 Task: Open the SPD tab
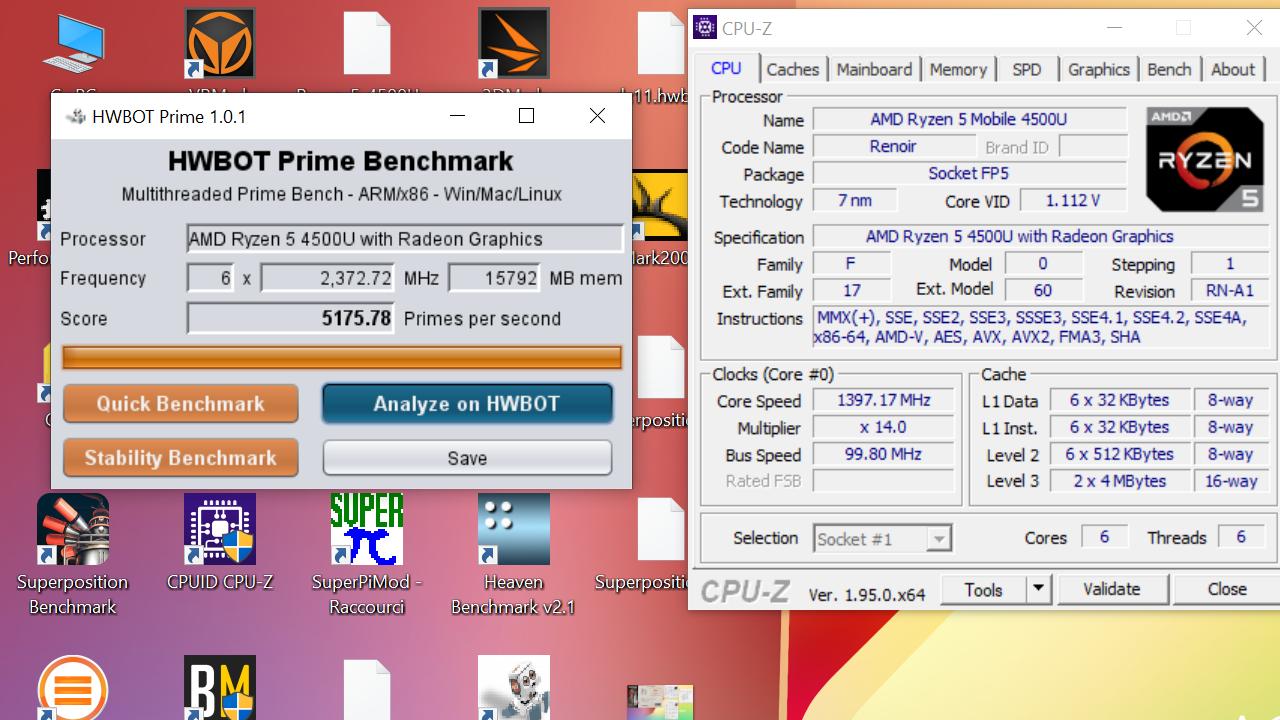click(1027, 69)
